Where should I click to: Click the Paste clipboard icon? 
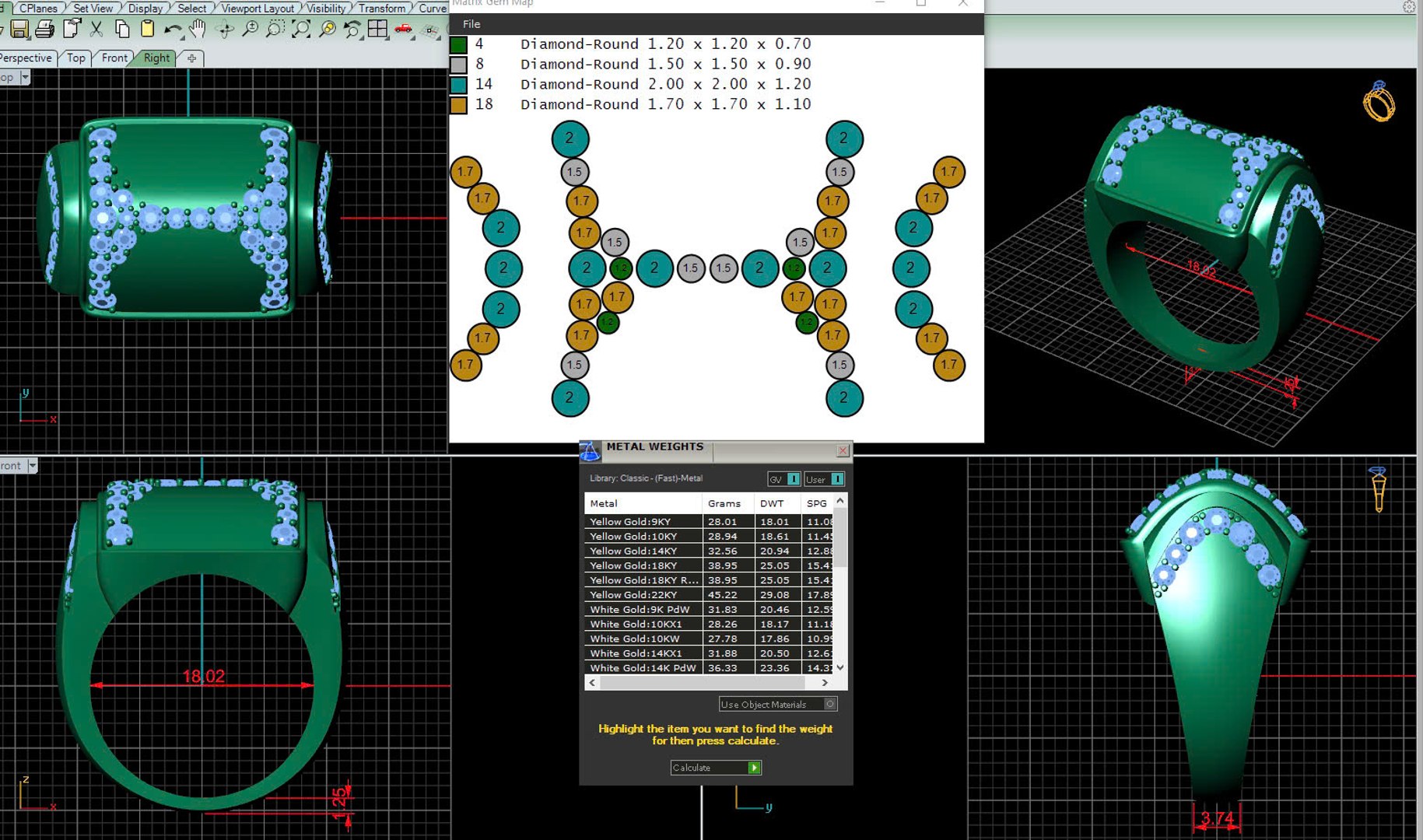click(x=147, y=30)
